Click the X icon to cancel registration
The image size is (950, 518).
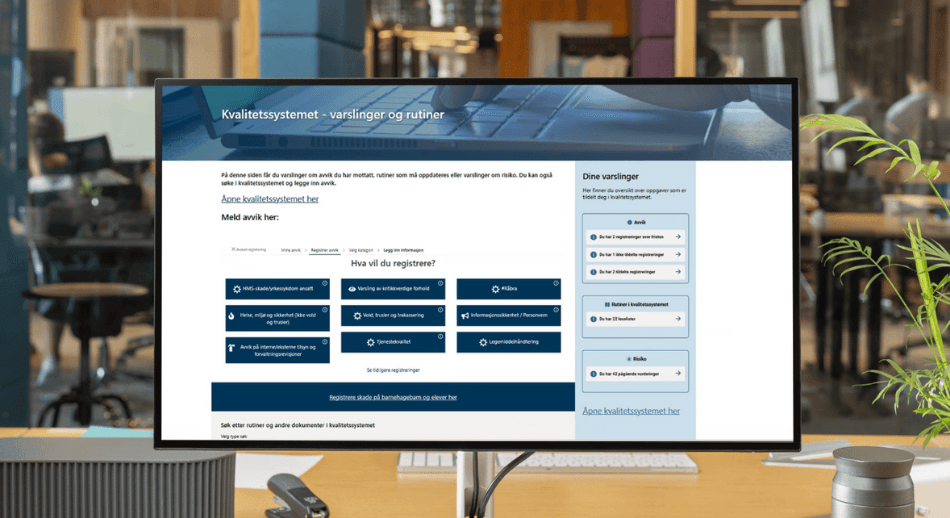tap(233, 249)
